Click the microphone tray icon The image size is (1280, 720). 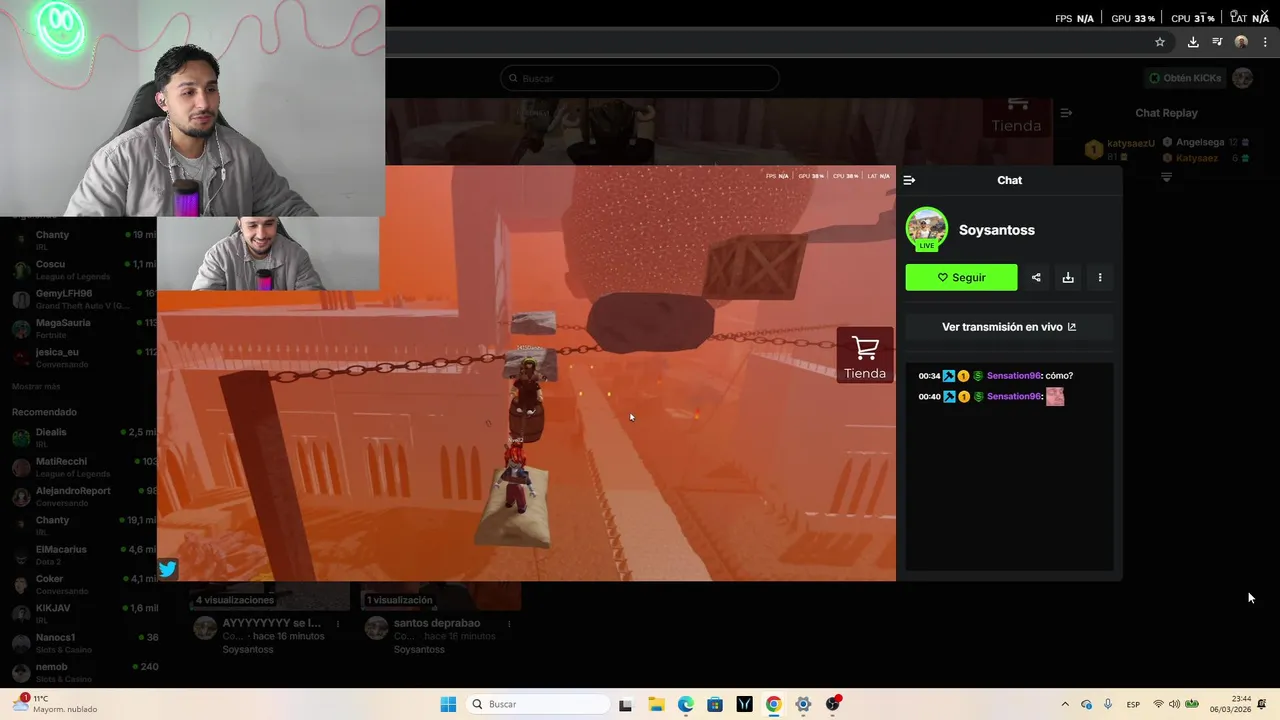point(1108,704)
